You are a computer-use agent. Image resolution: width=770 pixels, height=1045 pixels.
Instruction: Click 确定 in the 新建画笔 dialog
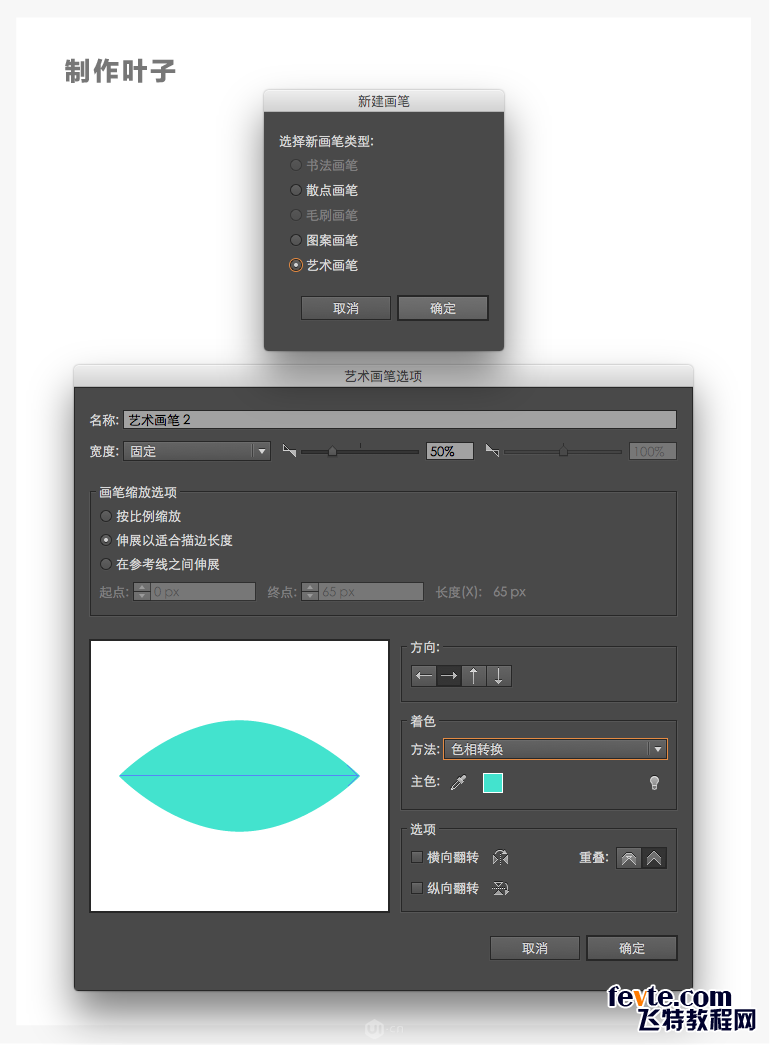pos(443,309)
